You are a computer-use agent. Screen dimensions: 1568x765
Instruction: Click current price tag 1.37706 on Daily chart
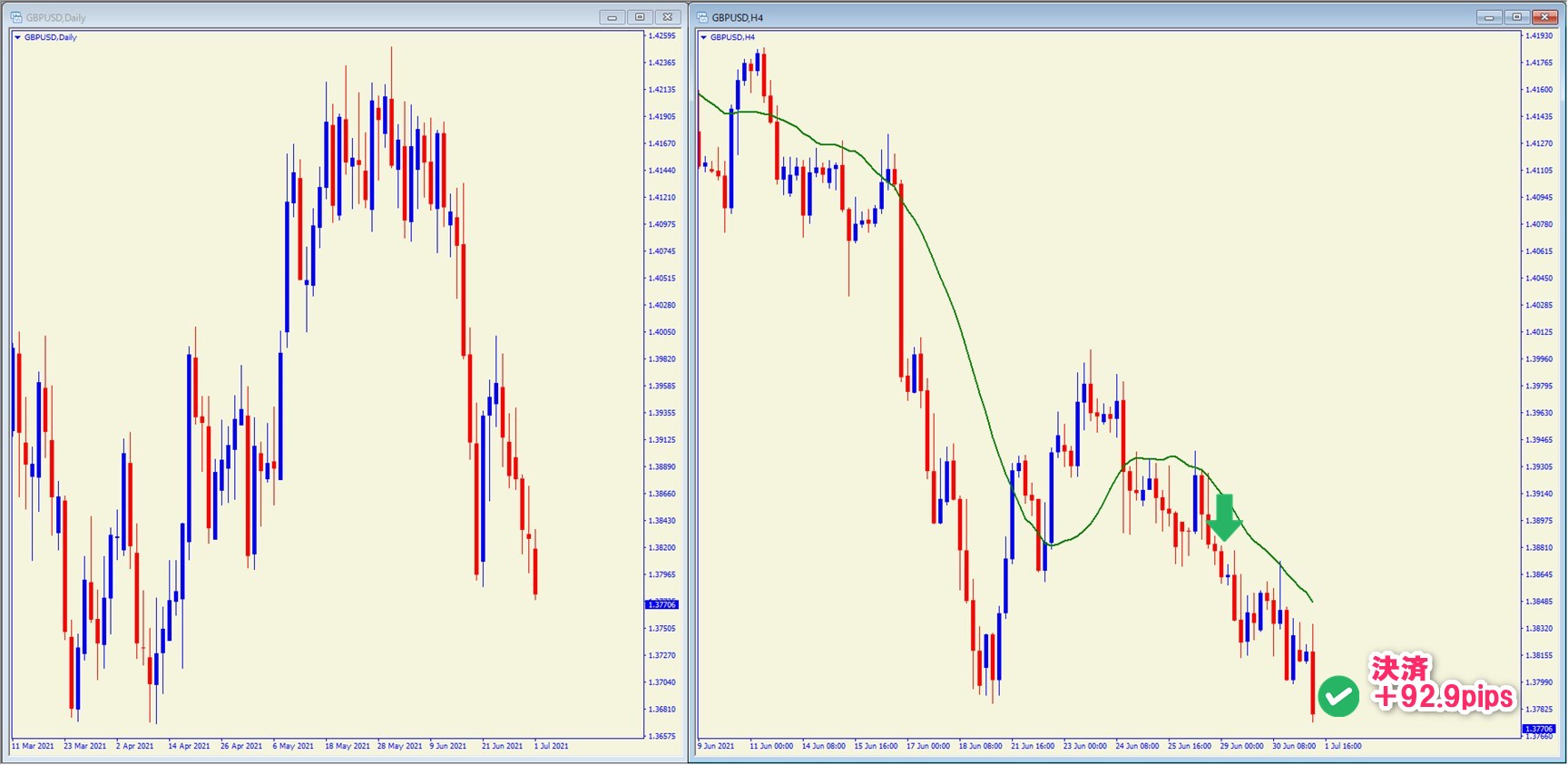coord(661,604)
